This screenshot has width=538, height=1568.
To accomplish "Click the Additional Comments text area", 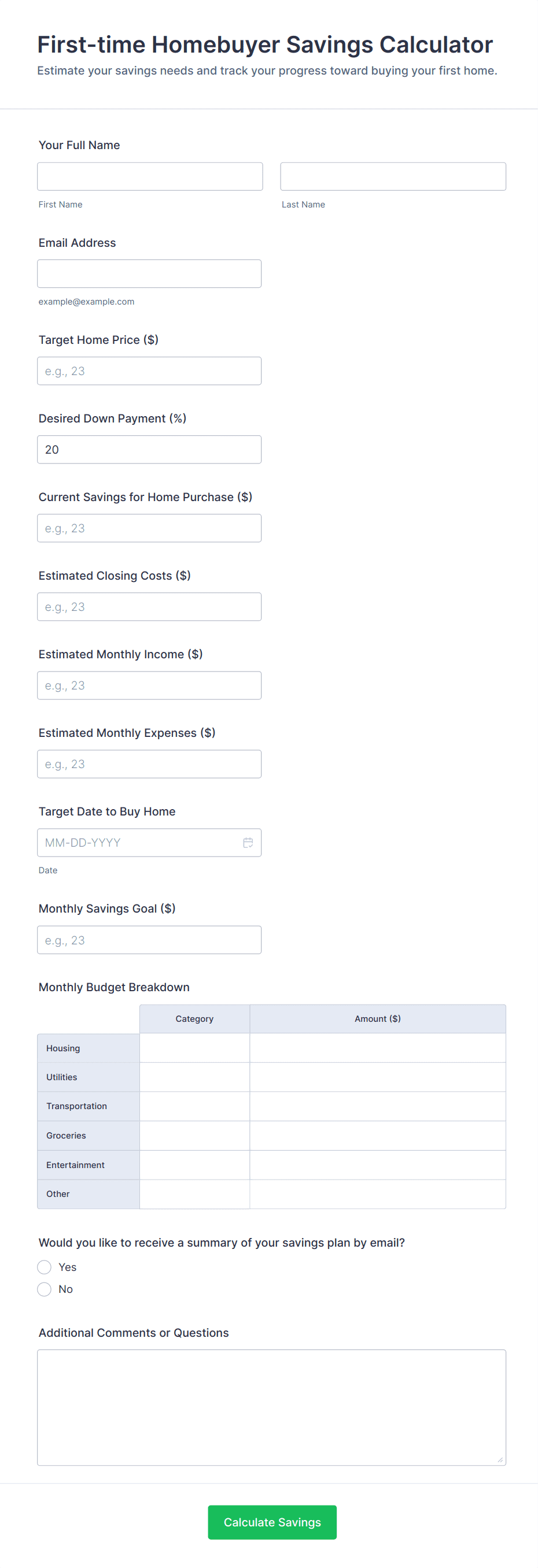I will 271,1407.
